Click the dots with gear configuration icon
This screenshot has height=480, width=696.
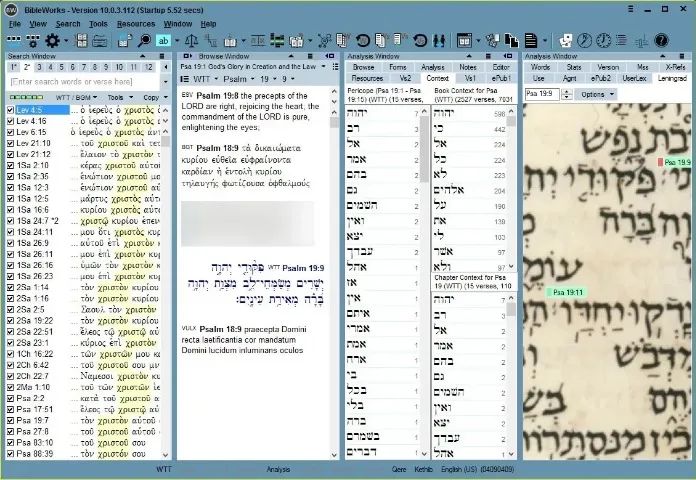[33, 41]
